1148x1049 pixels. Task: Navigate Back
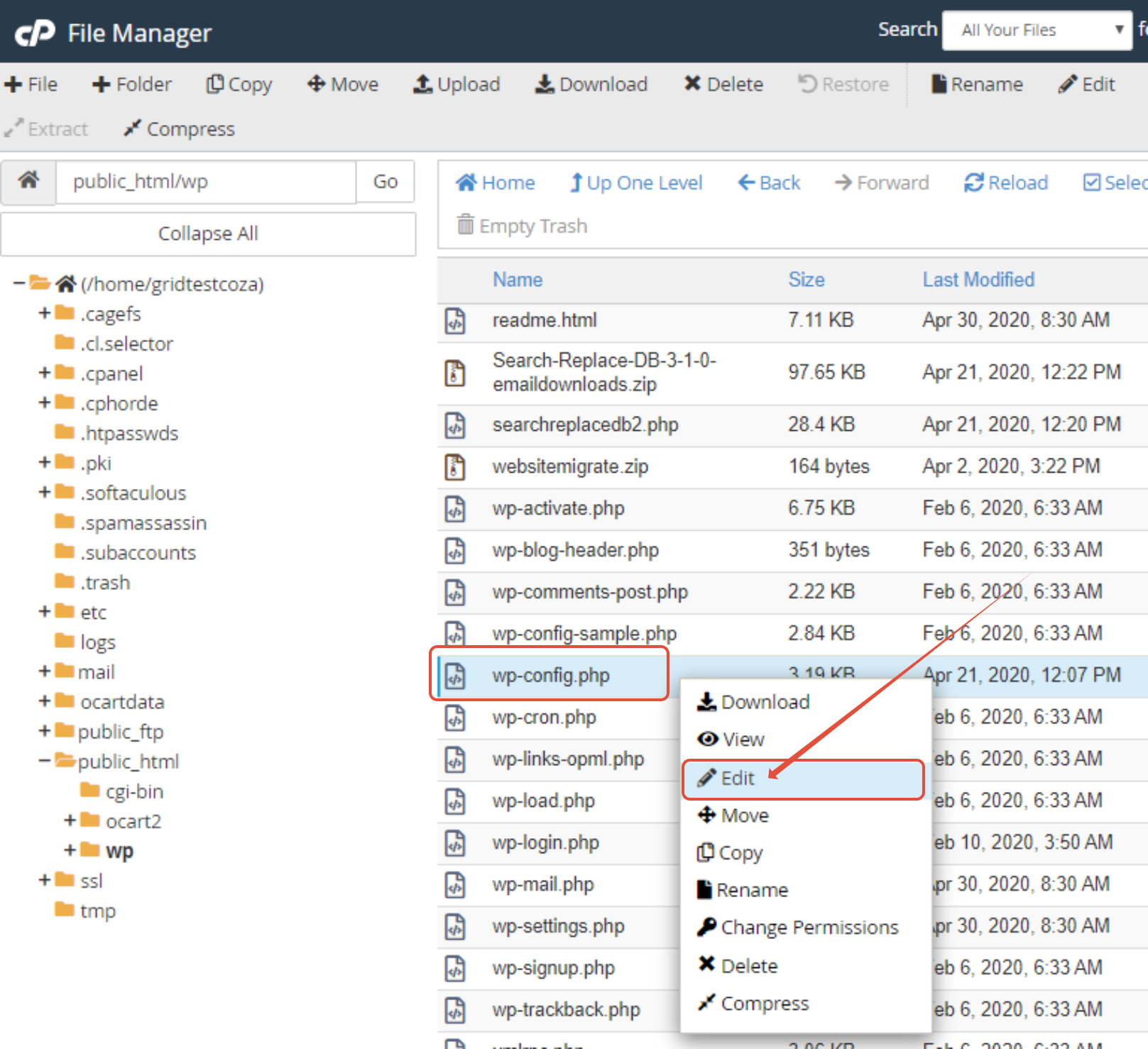click(x=770, y=183)
